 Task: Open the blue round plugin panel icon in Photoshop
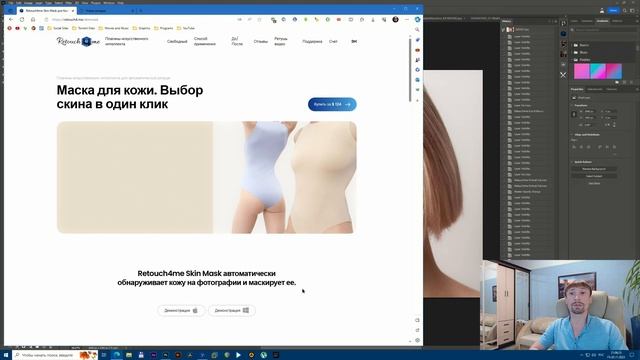[563, 33]
